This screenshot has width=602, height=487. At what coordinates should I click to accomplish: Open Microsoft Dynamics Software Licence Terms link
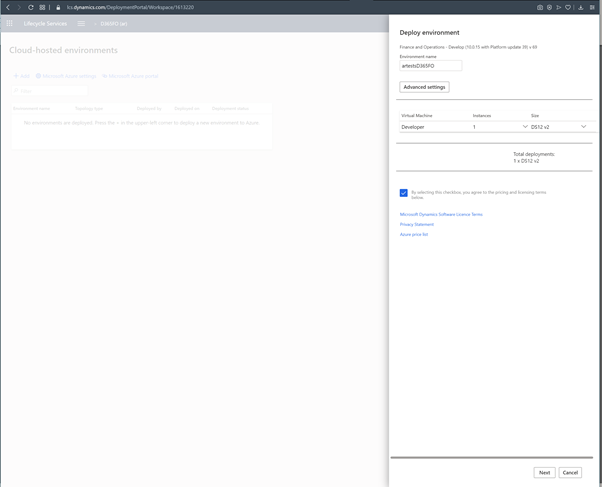pyautogui.click(x=441, y=214)
